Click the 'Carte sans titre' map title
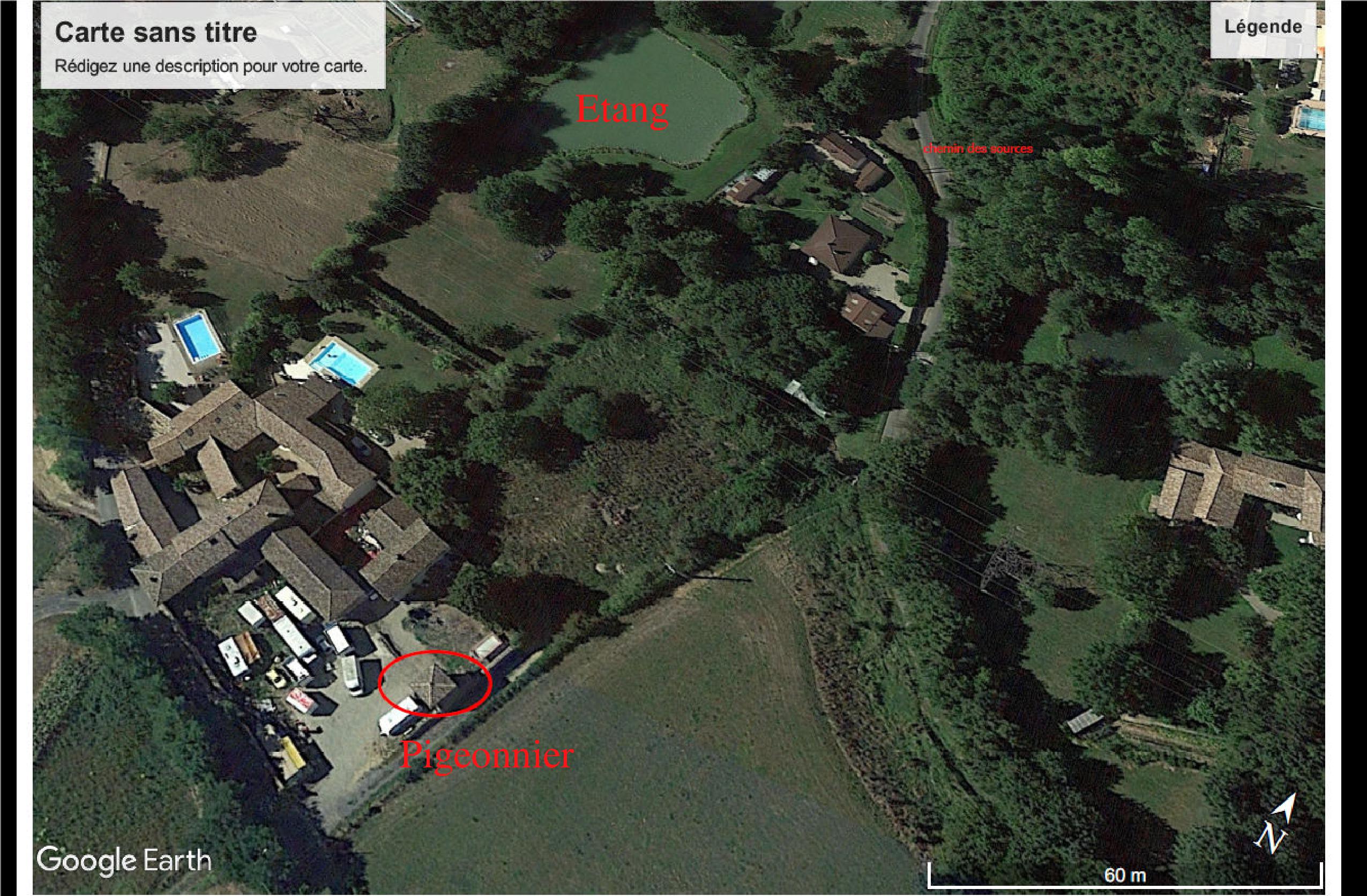The width and height of the screenshot is (1367, 896). click(155, 32)
